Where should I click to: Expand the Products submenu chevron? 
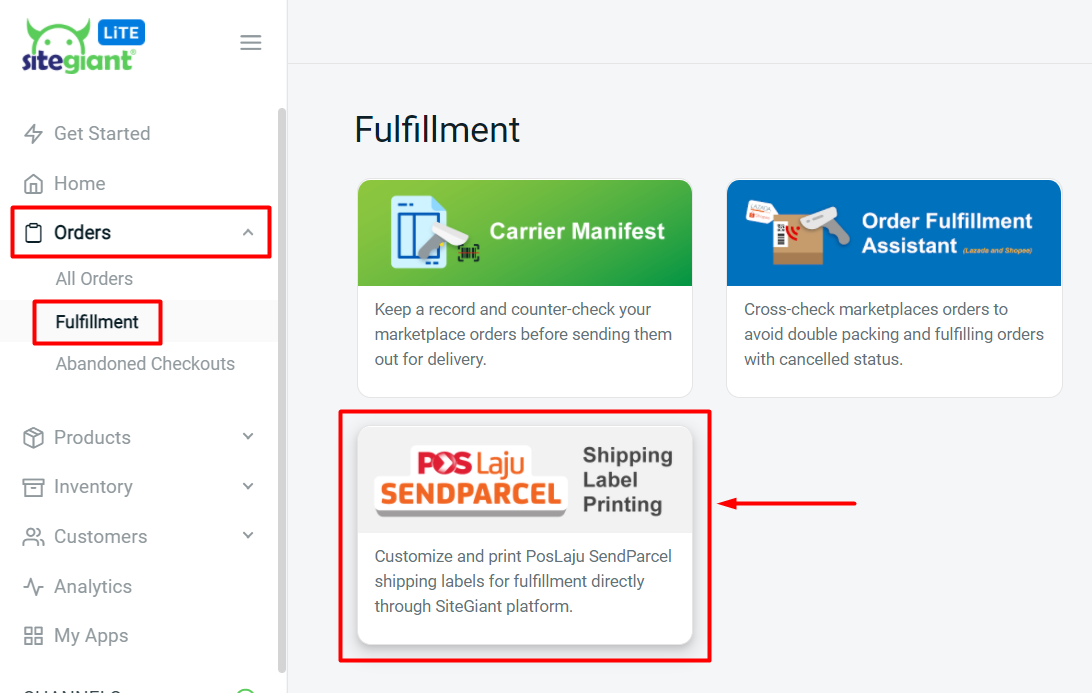248,437
